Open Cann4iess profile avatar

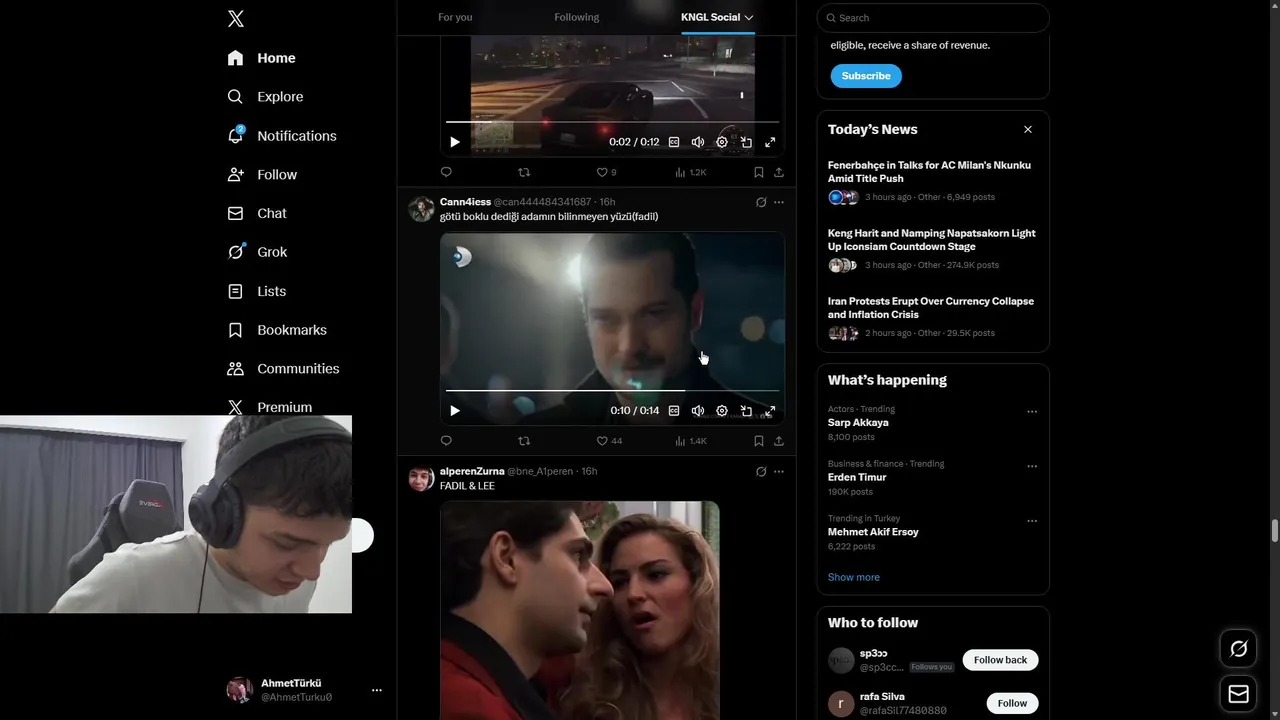[x=421, y=209]
